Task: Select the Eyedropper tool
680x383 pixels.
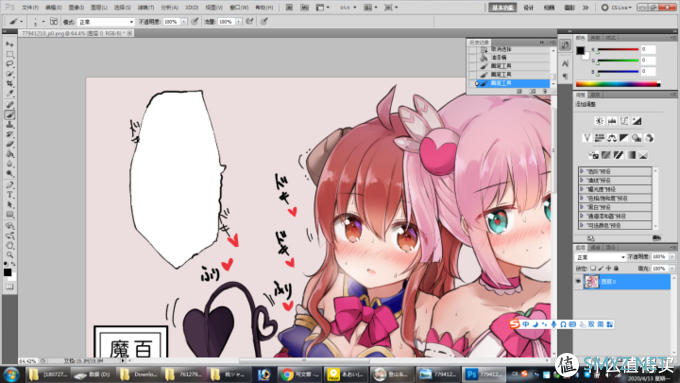Action: [x=10, y=93]
